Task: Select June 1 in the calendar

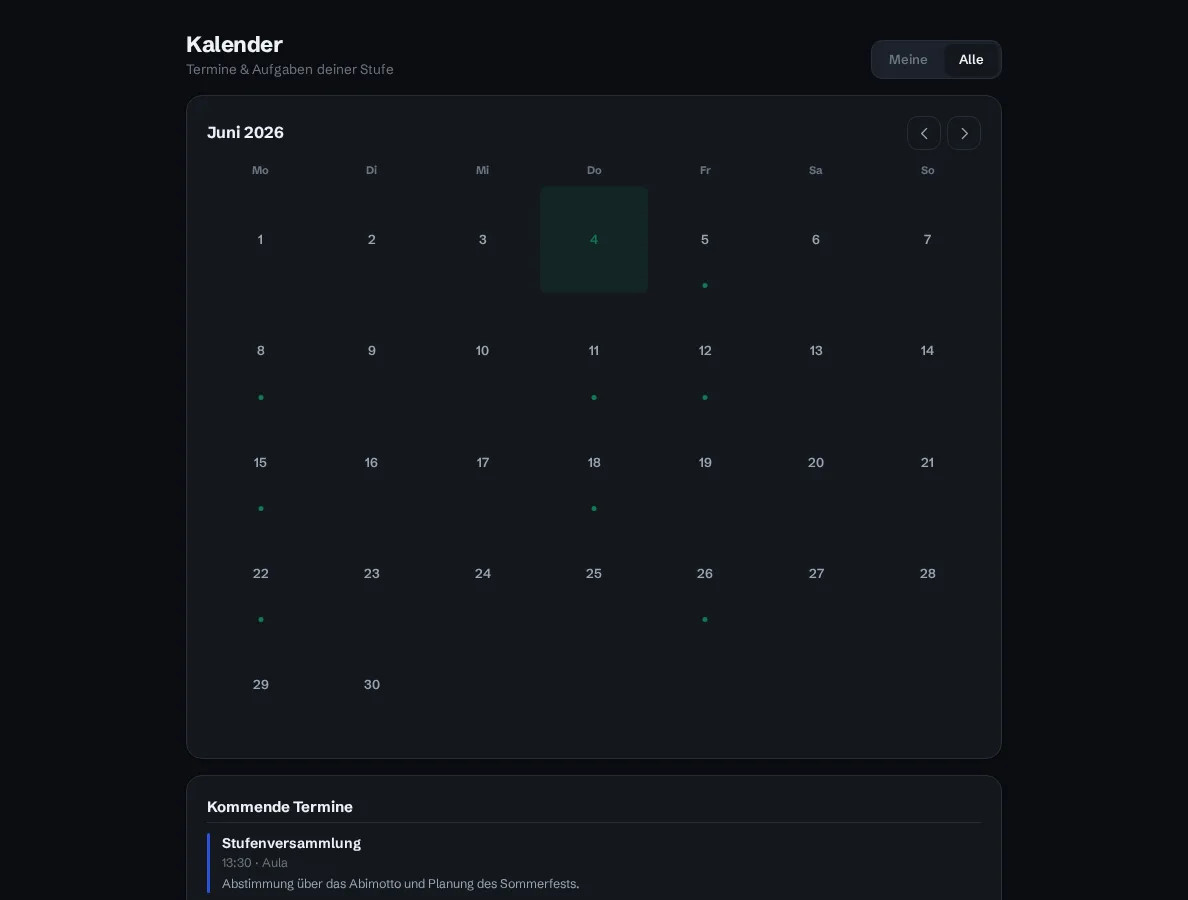Action: point(260,239)
